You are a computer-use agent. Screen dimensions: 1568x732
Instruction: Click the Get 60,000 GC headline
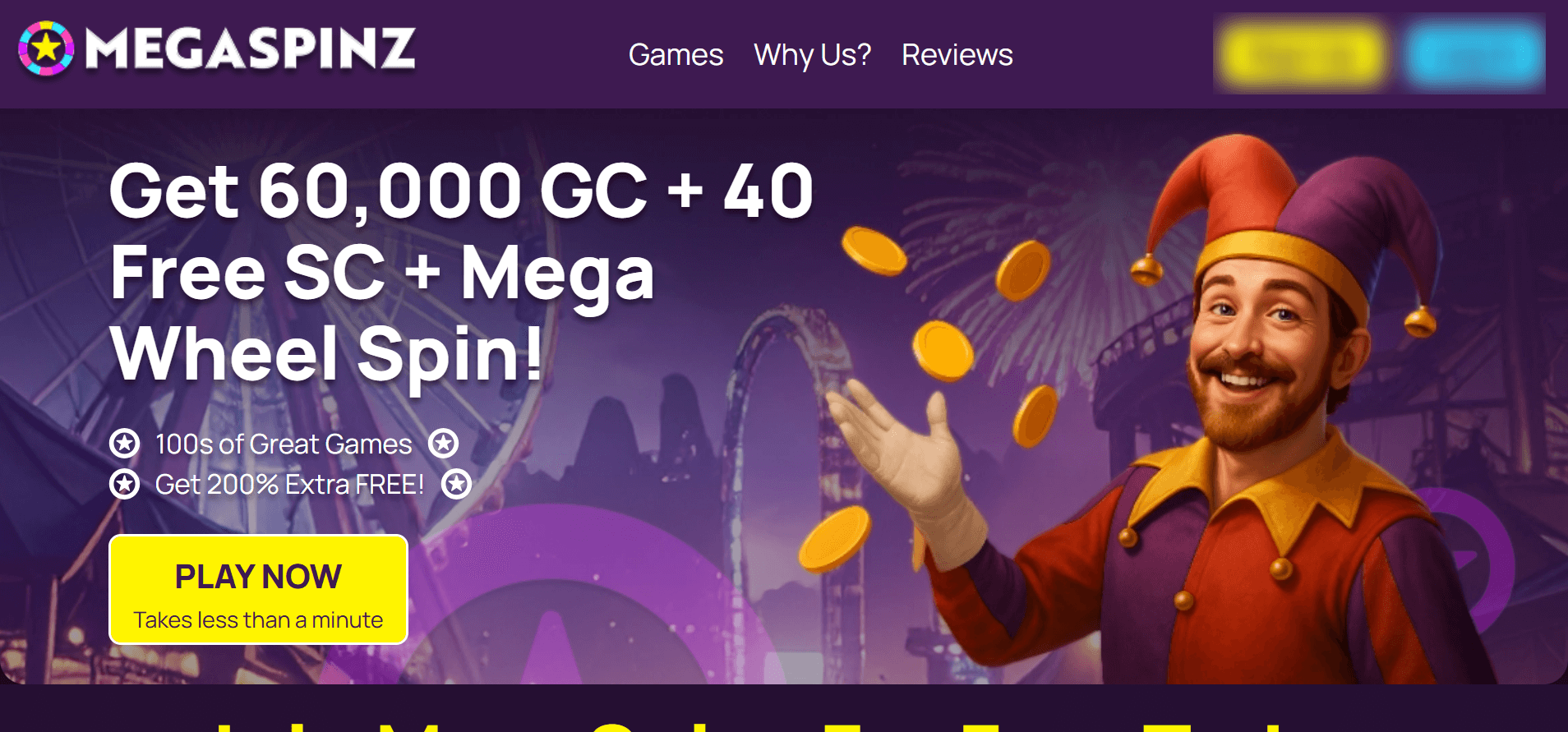coord(460,271)
